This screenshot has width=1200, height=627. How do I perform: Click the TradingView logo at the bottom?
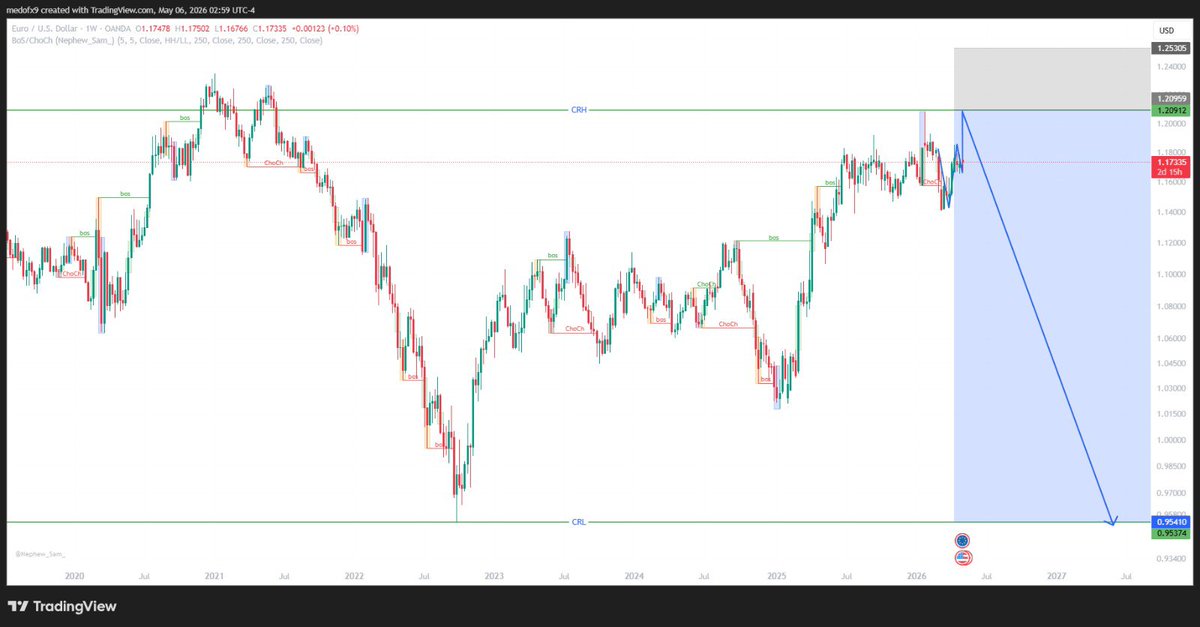click(x=62, y=606)
